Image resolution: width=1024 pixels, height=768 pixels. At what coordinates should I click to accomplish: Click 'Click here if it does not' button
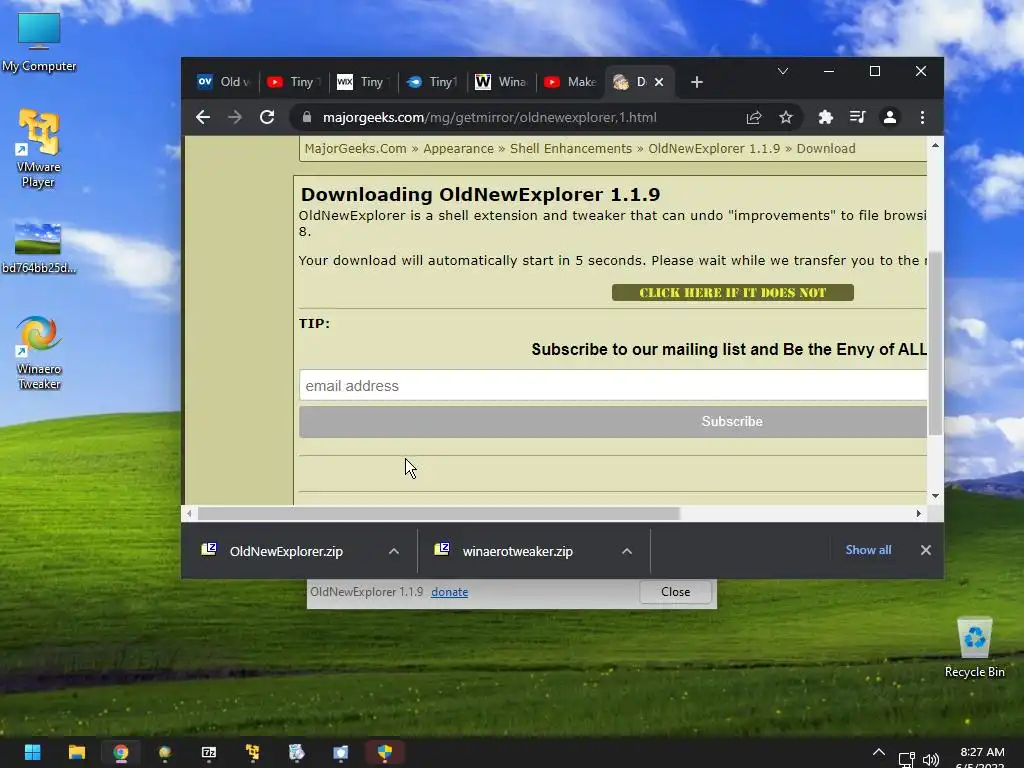tap(733, 293)
